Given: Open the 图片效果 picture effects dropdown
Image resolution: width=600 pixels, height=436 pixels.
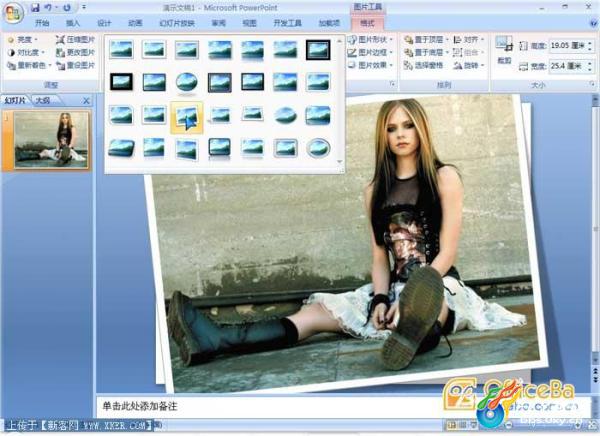Looking at the screenshot, I should coord(370,65).
